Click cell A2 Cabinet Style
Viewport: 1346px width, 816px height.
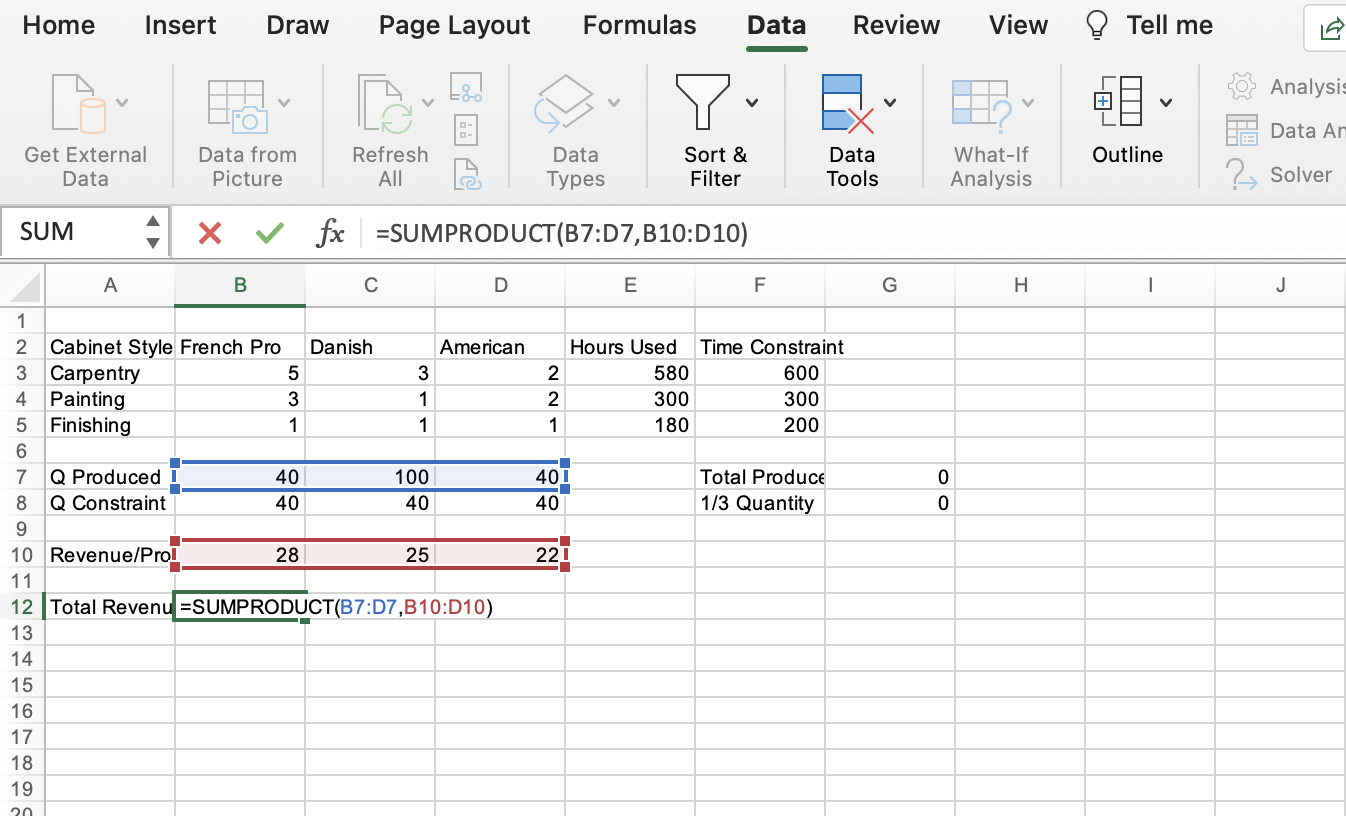coord(110,347)
